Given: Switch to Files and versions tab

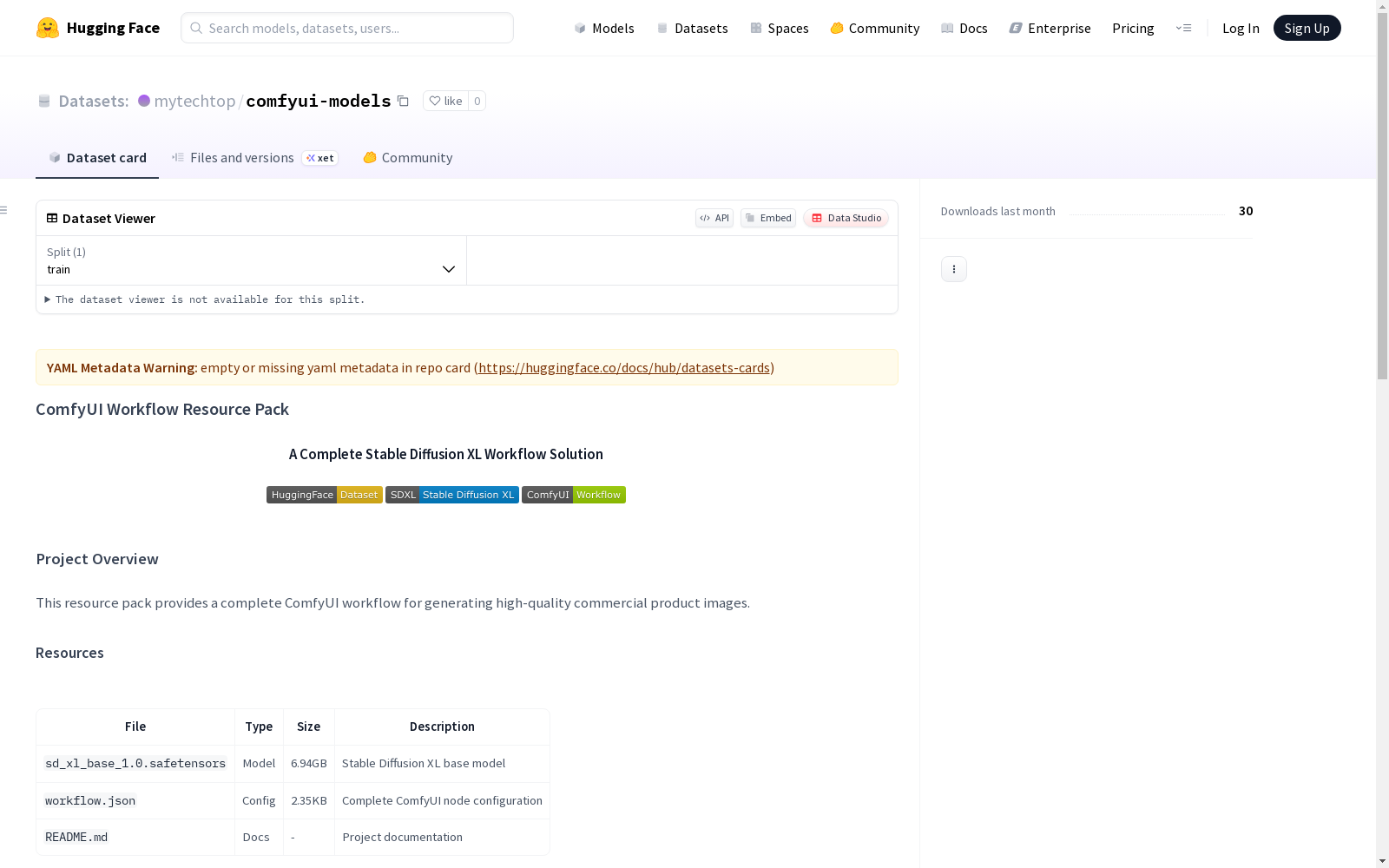Looking at the screenshot, I should (254, 157).
